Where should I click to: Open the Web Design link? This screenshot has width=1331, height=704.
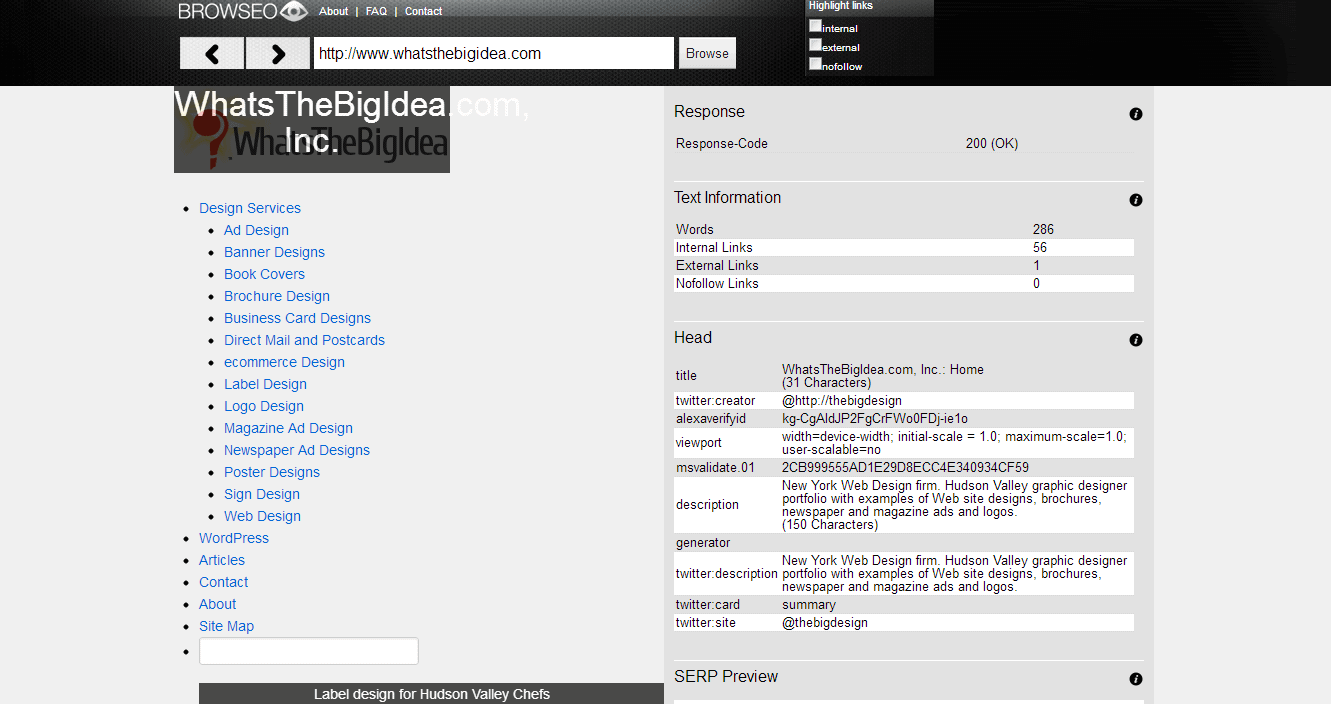coord(262,516)
